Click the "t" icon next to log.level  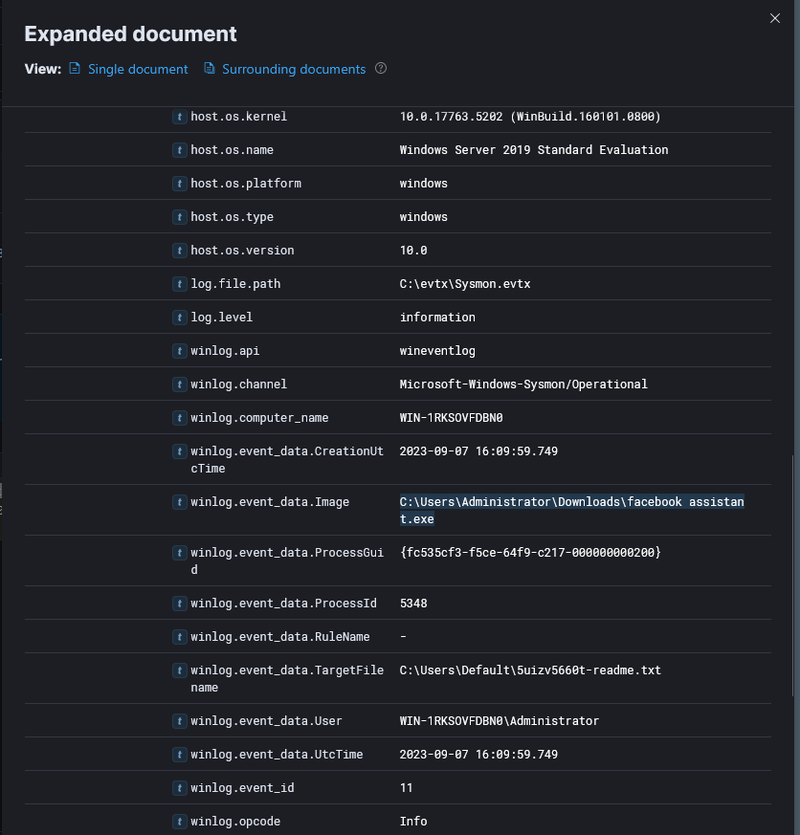[x=179, y=317]
